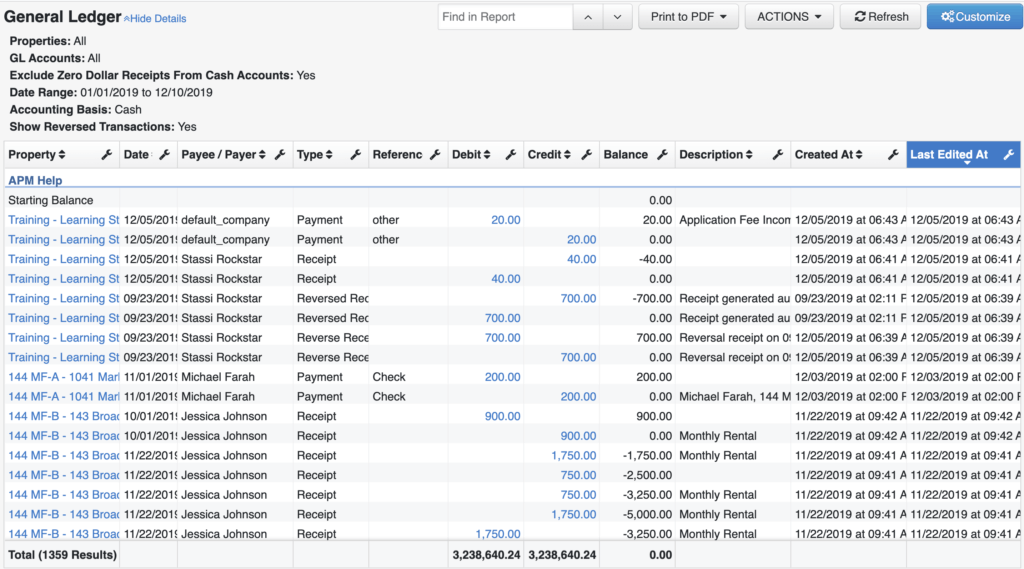
Task: Open the Print to PDF dropdown
Action: pos(688,17)
